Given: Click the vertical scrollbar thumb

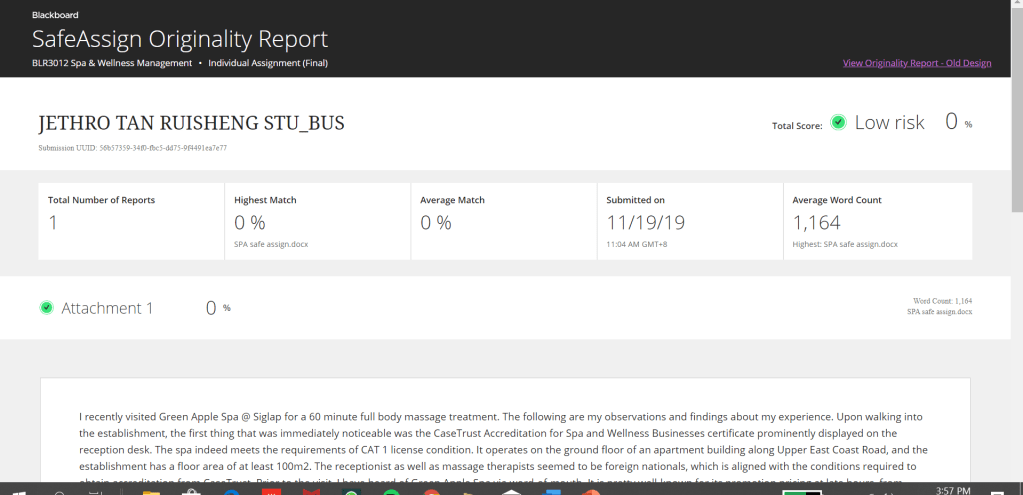Looking at the screenshot, I should tap(1016, 110).
